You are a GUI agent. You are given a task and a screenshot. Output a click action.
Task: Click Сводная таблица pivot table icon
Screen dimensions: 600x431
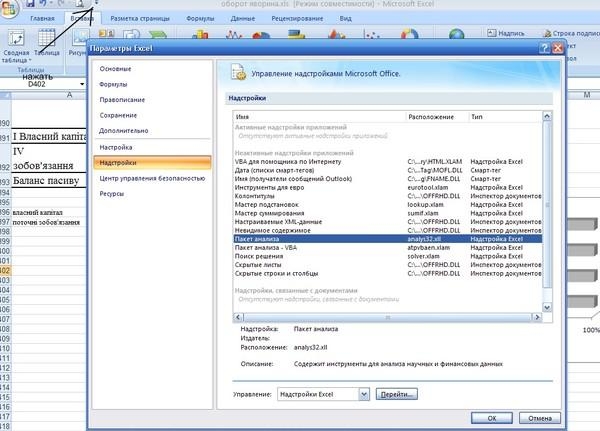(16, 39)
